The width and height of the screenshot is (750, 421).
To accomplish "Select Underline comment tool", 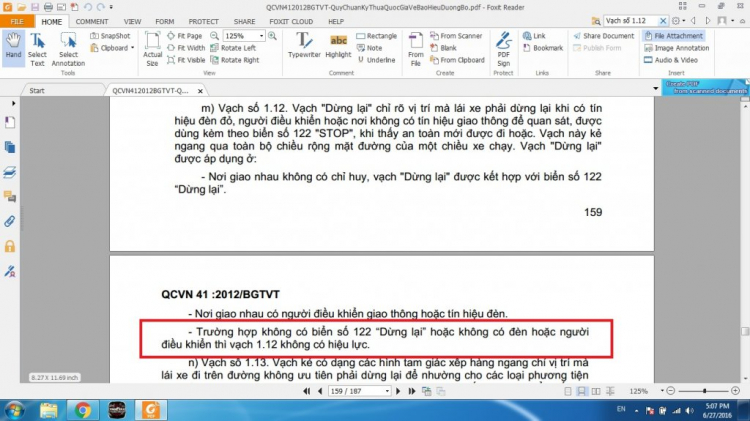I will (x=376, y=60).
